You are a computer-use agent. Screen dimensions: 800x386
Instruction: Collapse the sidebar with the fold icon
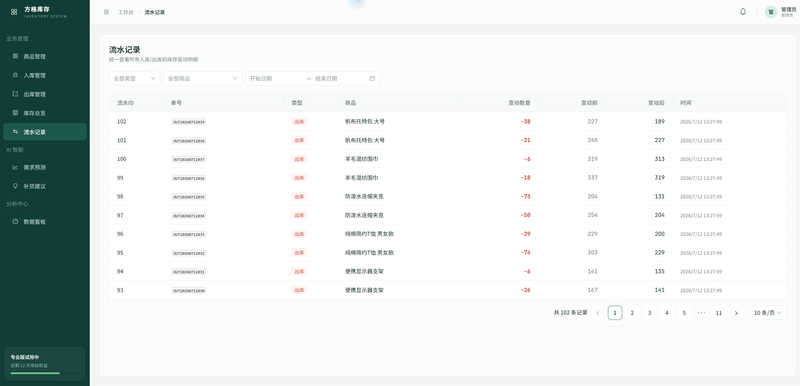tap(106, 12)
